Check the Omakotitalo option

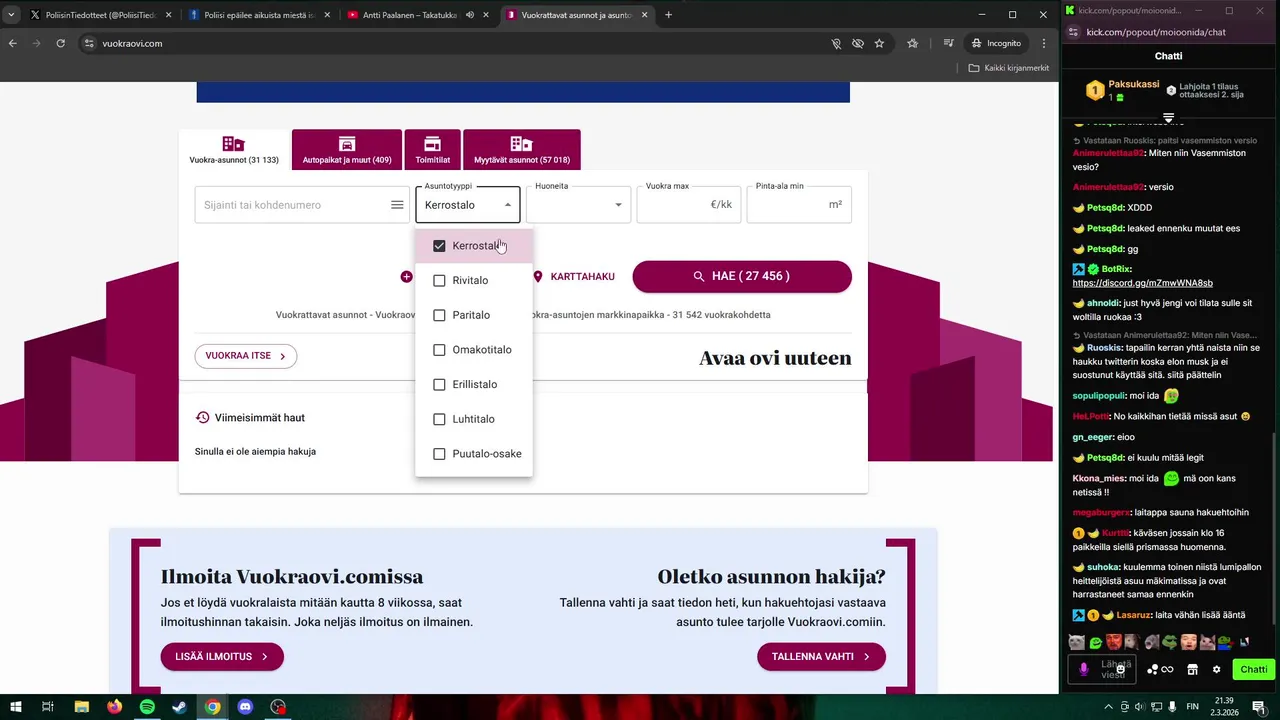[439, 350]
